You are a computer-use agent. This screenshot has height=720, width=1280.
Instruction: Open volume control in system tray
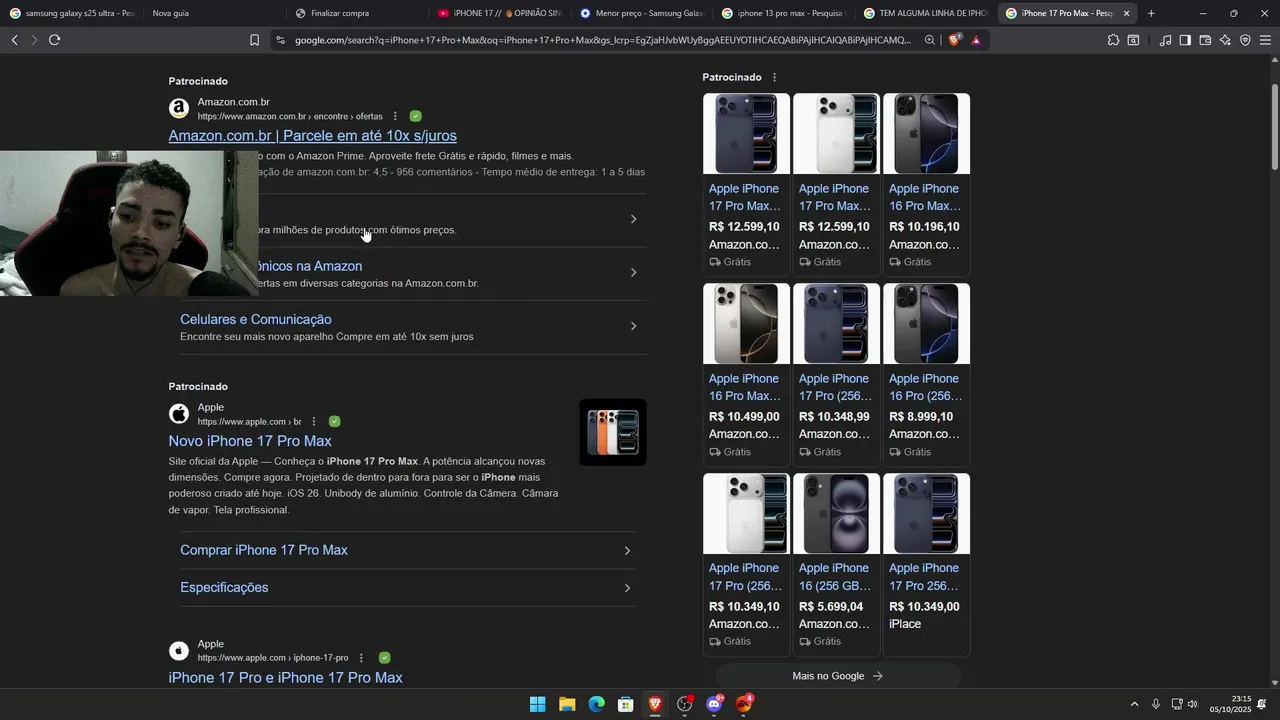(1193, 704)
